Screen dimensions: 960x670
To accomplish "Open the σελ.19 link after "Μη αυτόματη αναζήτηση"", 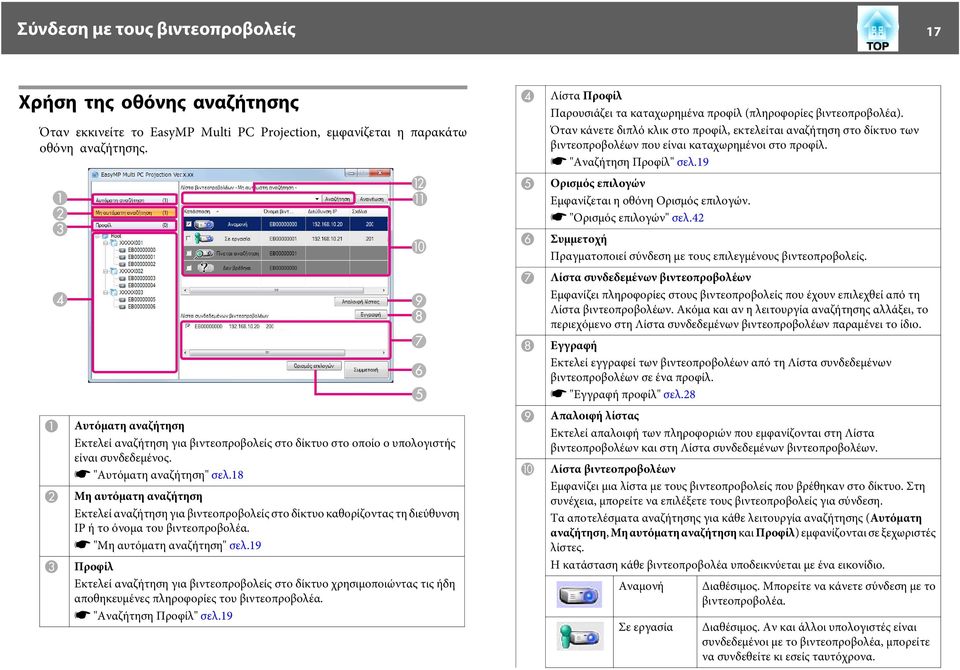I will tap(245, 545).
